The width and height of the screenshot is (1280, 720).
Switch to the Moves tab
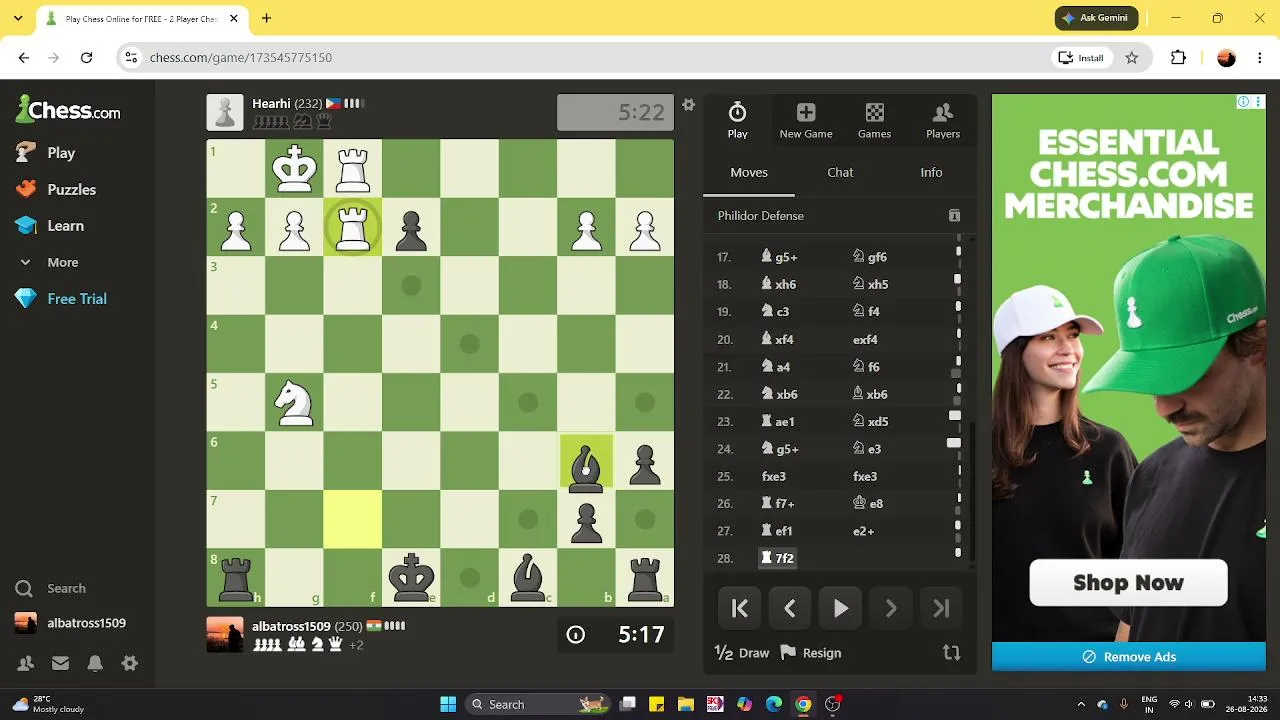(x=749, y=172)
